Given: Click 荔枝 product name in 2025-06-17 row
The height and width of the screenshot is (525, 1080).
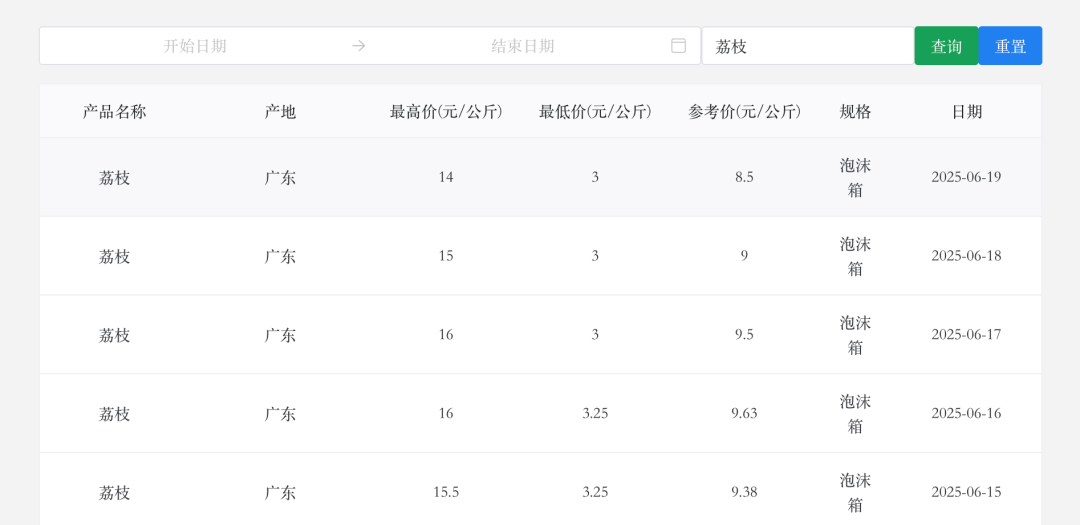Looking at the screenshot, I should (115, 335).
